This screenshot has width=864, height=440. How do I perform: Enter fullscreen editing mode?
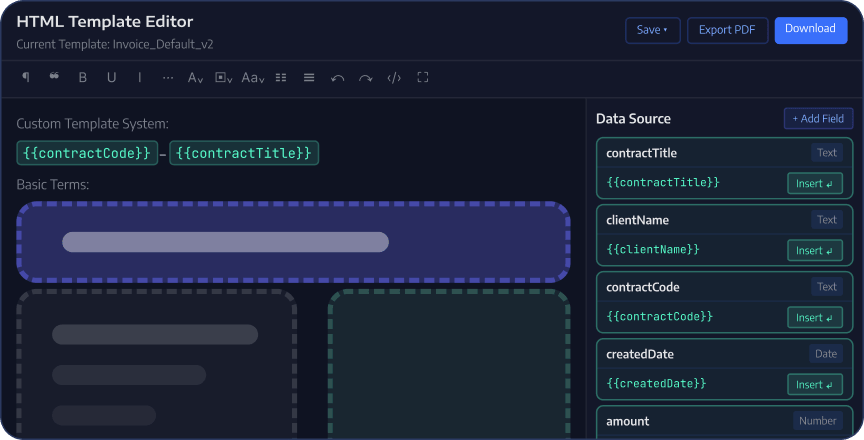pos(423,77)
